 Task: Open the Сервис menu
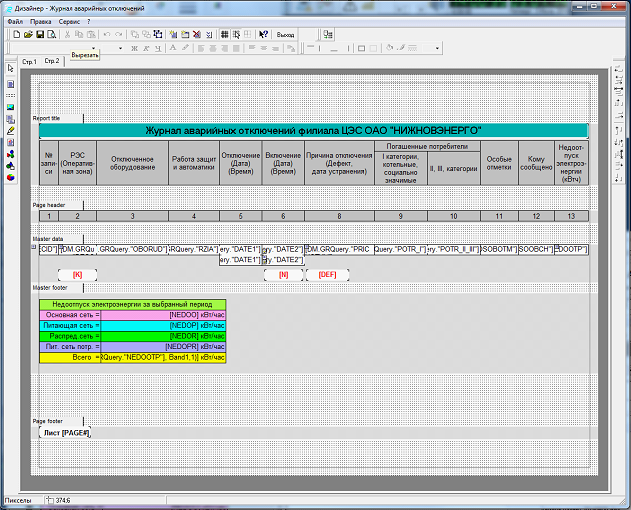click(x=70, y=20)
